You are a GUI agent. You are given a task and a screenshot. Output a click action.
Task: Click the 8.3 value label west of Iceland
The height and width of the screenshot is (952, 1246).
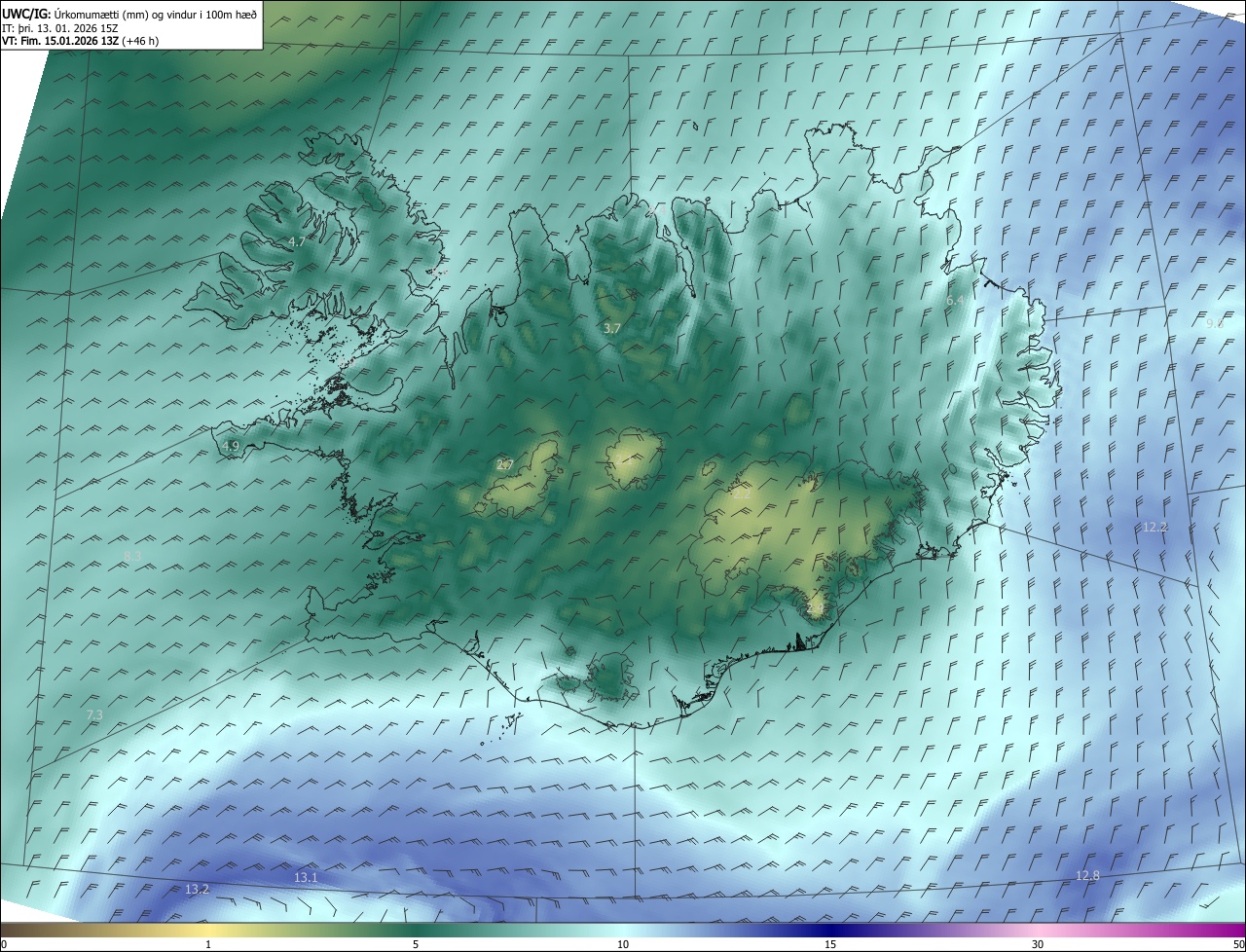(133, 556)
